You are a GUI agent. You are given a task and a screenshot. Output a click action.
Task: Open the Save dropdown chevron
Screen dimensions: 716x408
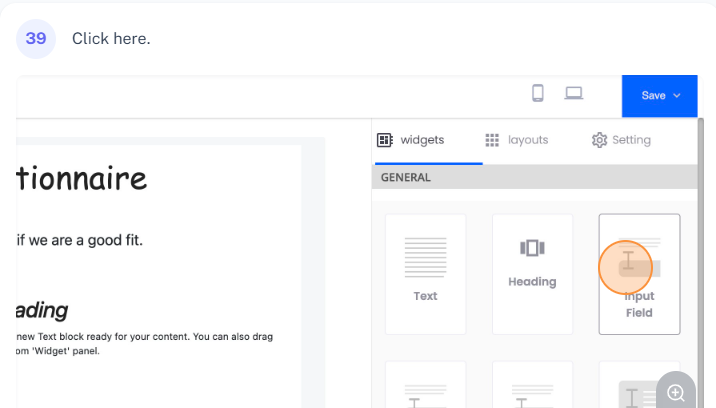[677, 96]
